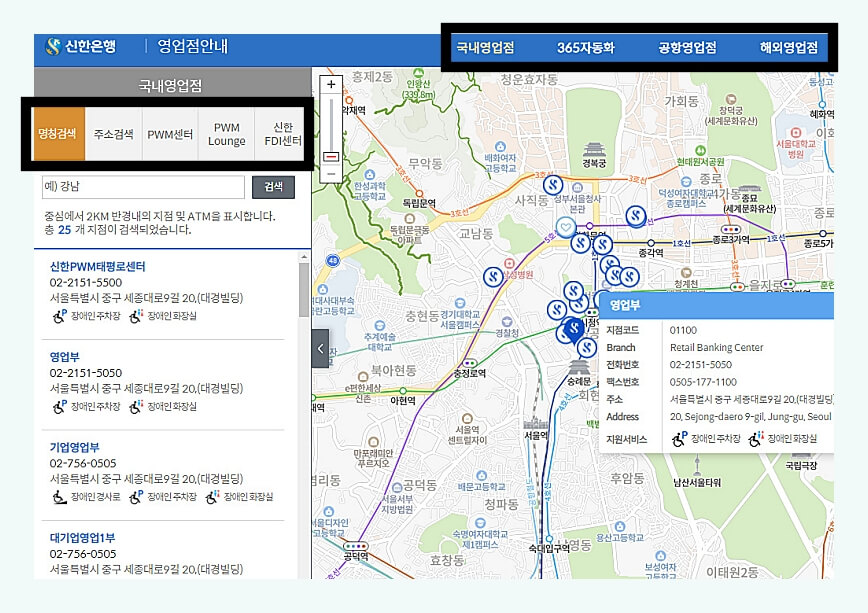Click the 숭례문 gate icon on map
Viewport: 868px width, 613px height.
coord(578,368)
